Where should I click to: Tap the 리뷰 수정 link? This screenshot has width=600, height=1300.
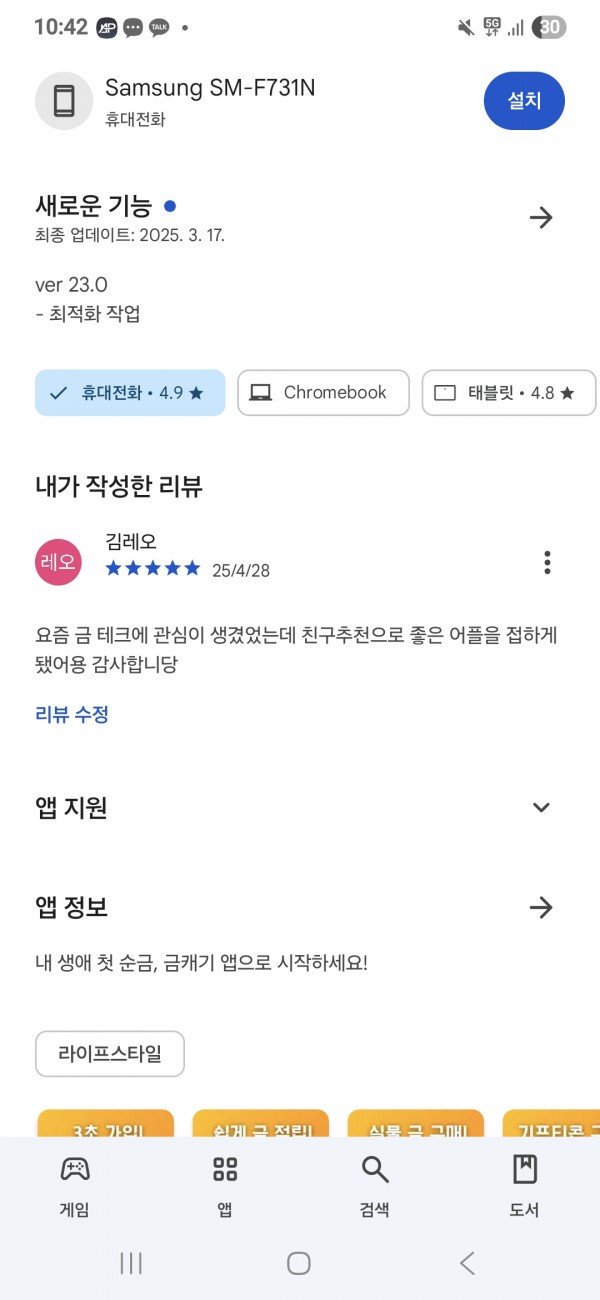[72, 714]
